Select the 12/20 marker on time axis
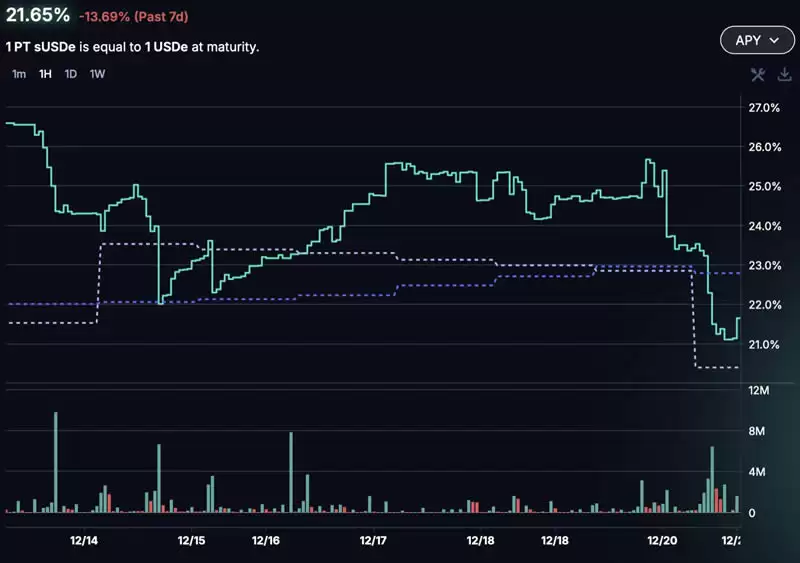800x563 pixels. click(x=662, y=540)
